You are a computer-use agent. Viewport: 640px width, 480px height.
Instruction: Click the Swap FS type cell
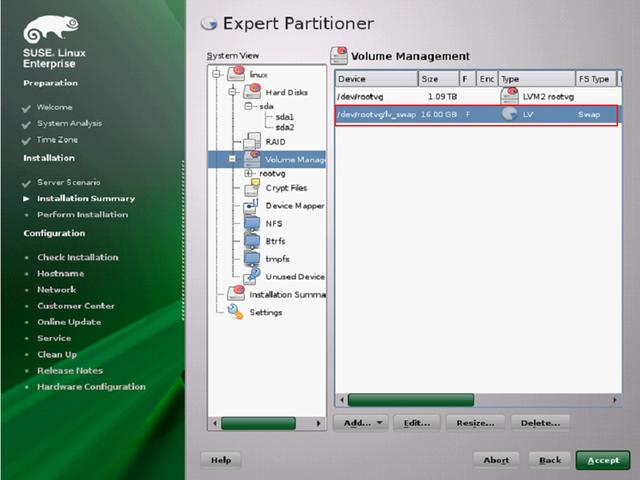[589, 115]
